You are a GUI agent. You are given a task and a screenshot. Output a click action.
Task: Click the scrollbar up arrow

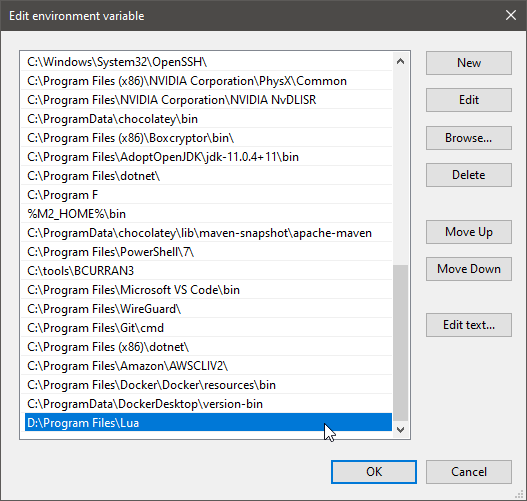(400, 61)
